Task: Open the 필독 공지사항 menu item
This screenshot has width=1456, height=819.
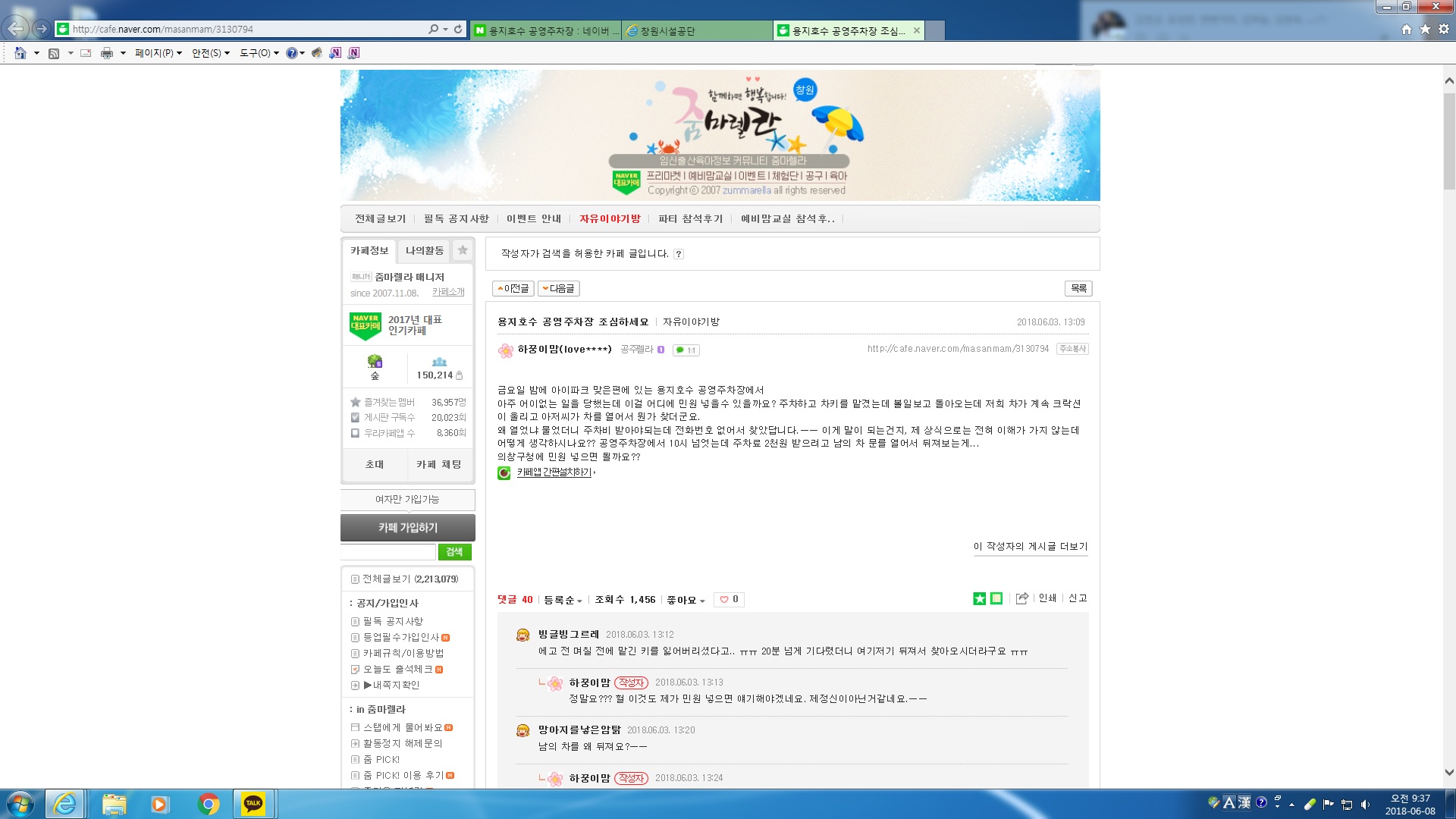Action: point(457,218)
